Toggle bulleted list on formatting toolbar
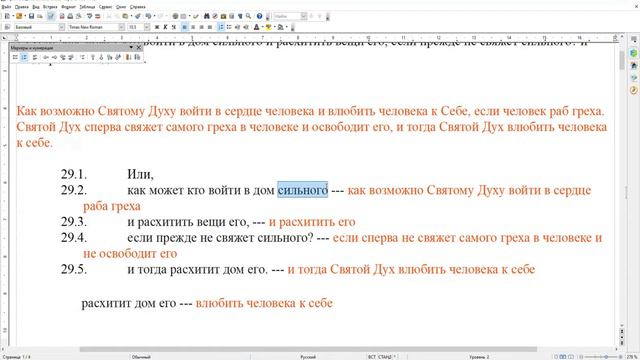640x360 pixels. (x=229, y=27)
